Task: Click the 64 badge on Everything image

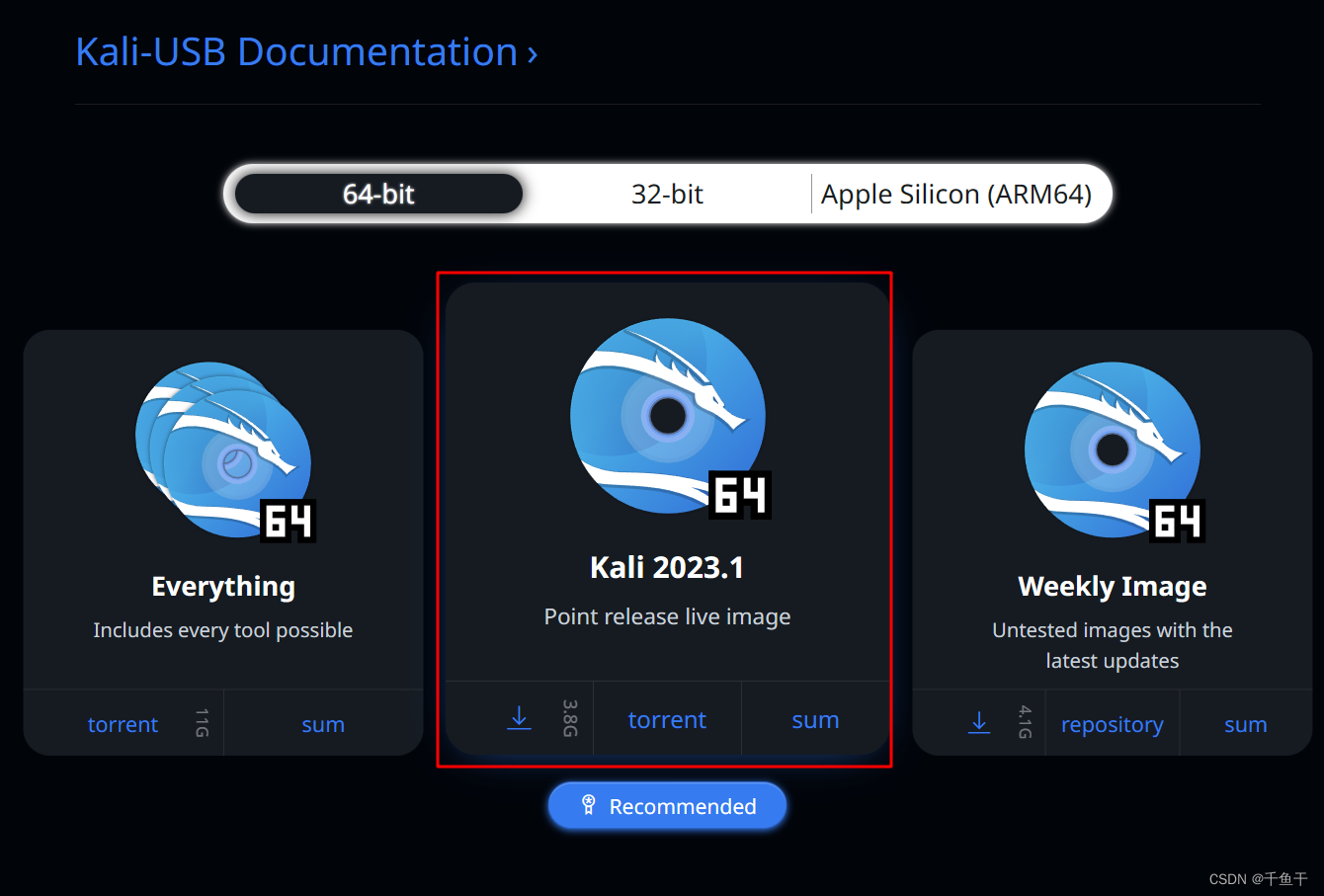Action: 289,521
